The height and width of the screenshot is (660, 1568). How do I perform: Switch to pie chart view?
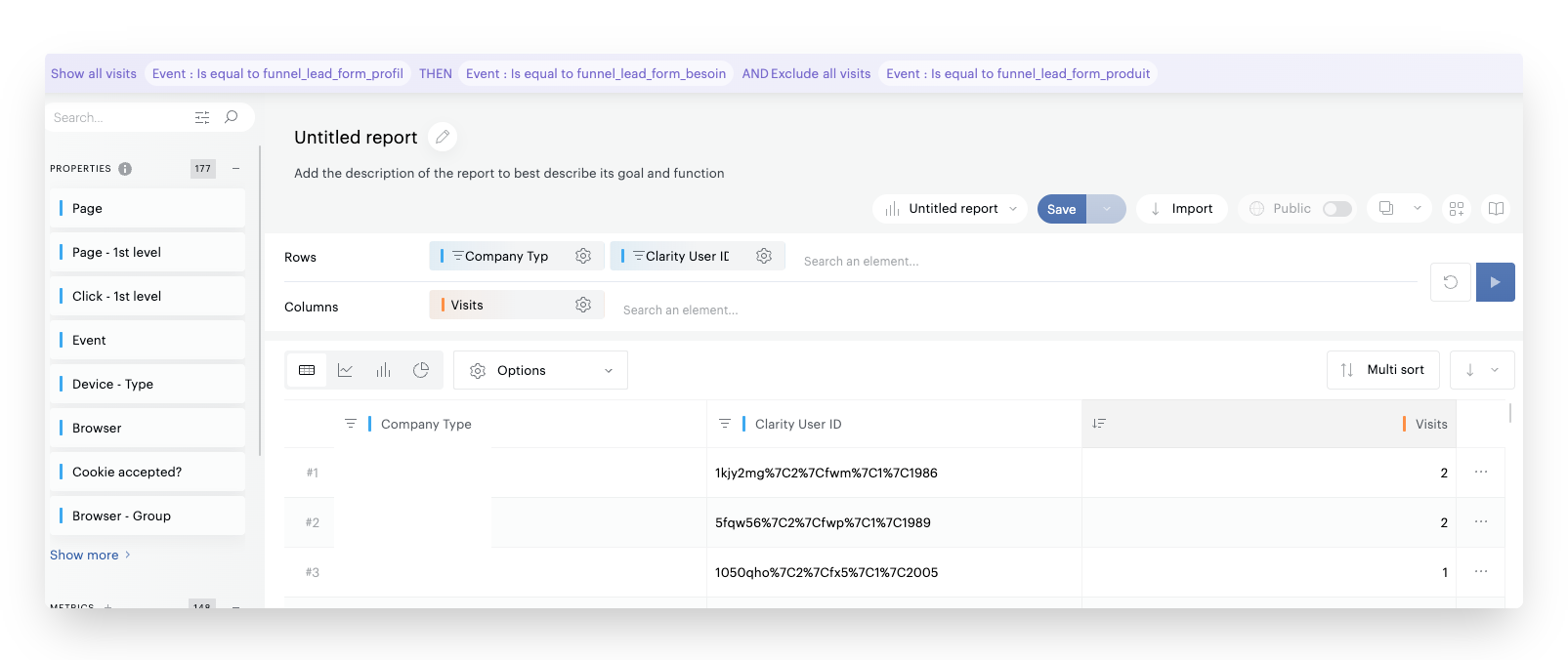421,371
